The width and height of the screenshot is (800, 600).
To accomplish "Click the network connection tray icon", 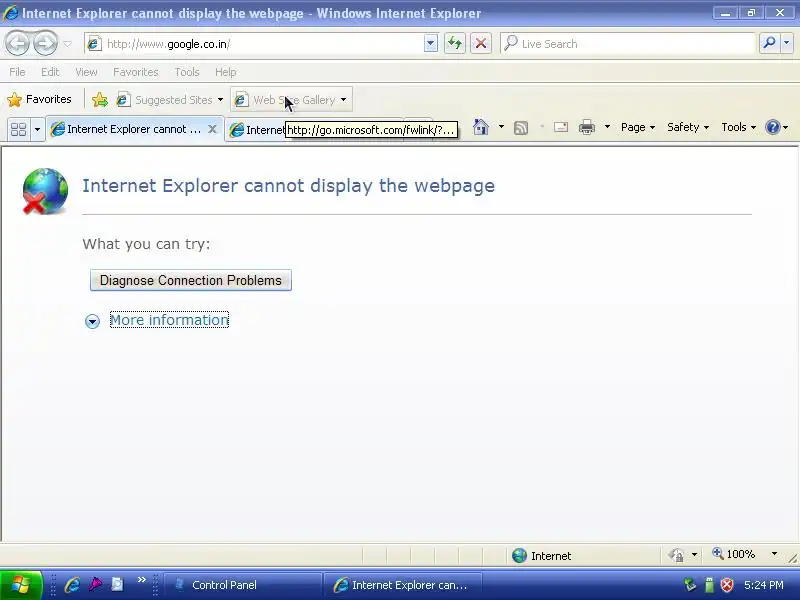I will (690, 585).
